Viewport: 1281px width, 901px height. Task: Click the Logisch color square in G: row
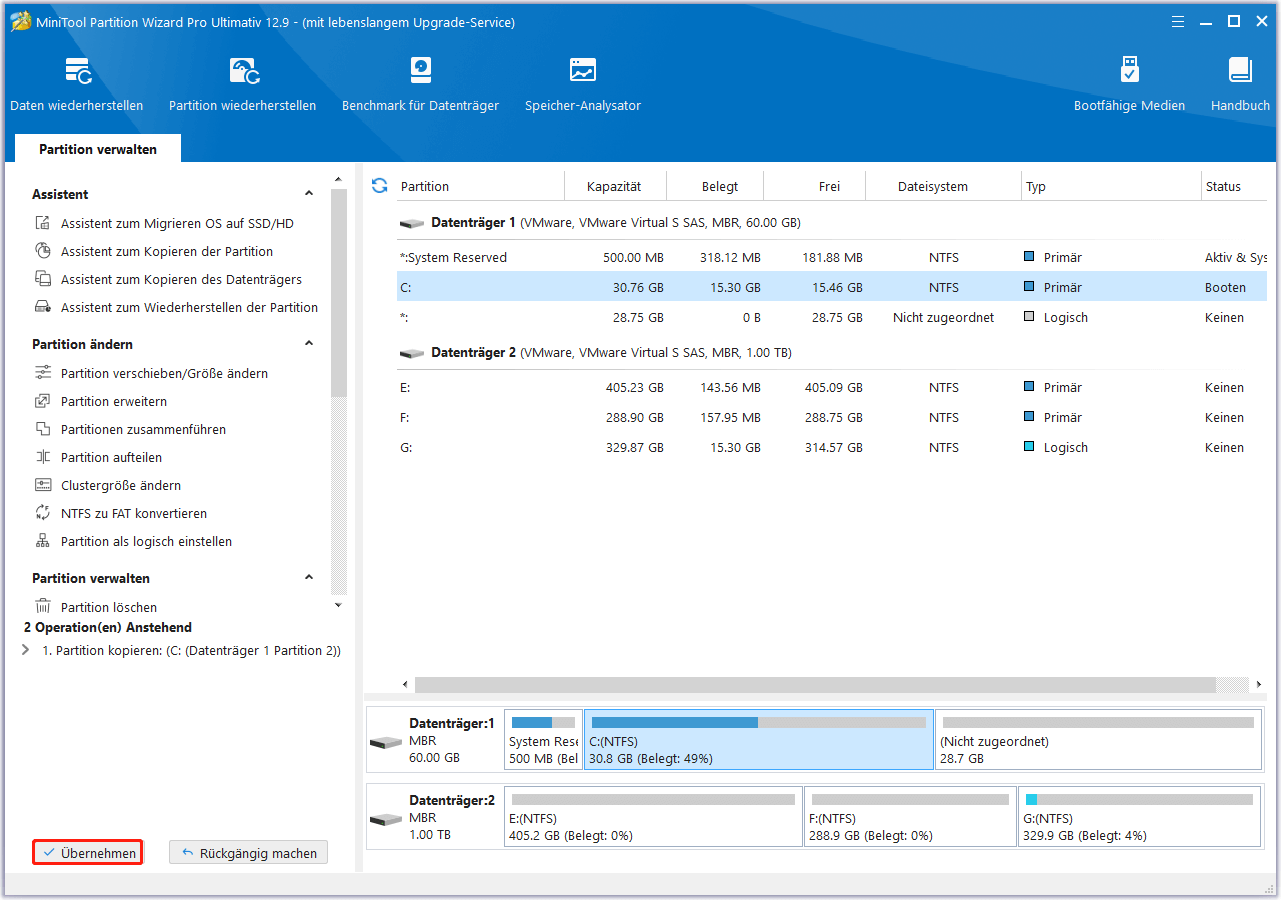[x=1030, y=448]
